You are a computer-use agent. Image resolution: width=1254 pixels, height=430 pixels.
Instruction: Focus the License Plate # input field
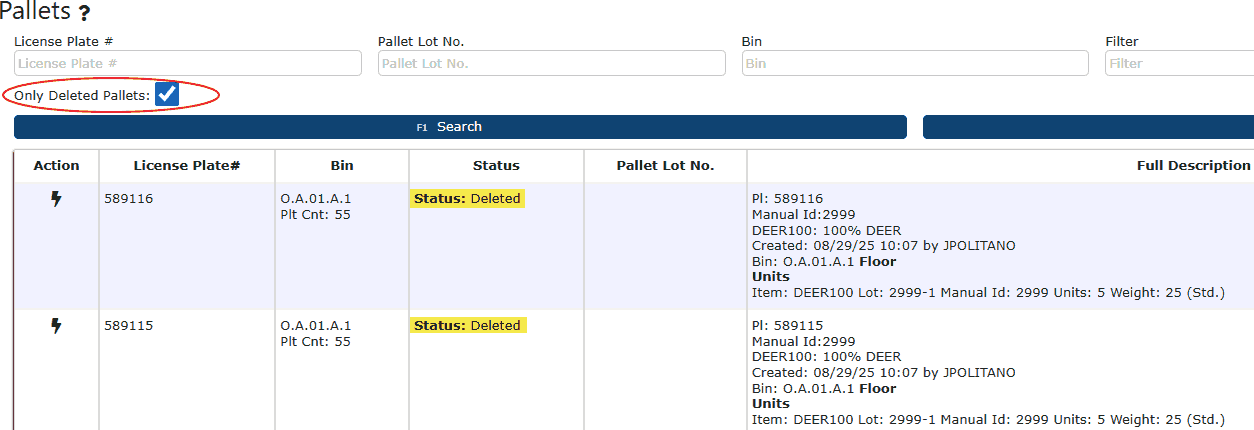tap(188, 63)
